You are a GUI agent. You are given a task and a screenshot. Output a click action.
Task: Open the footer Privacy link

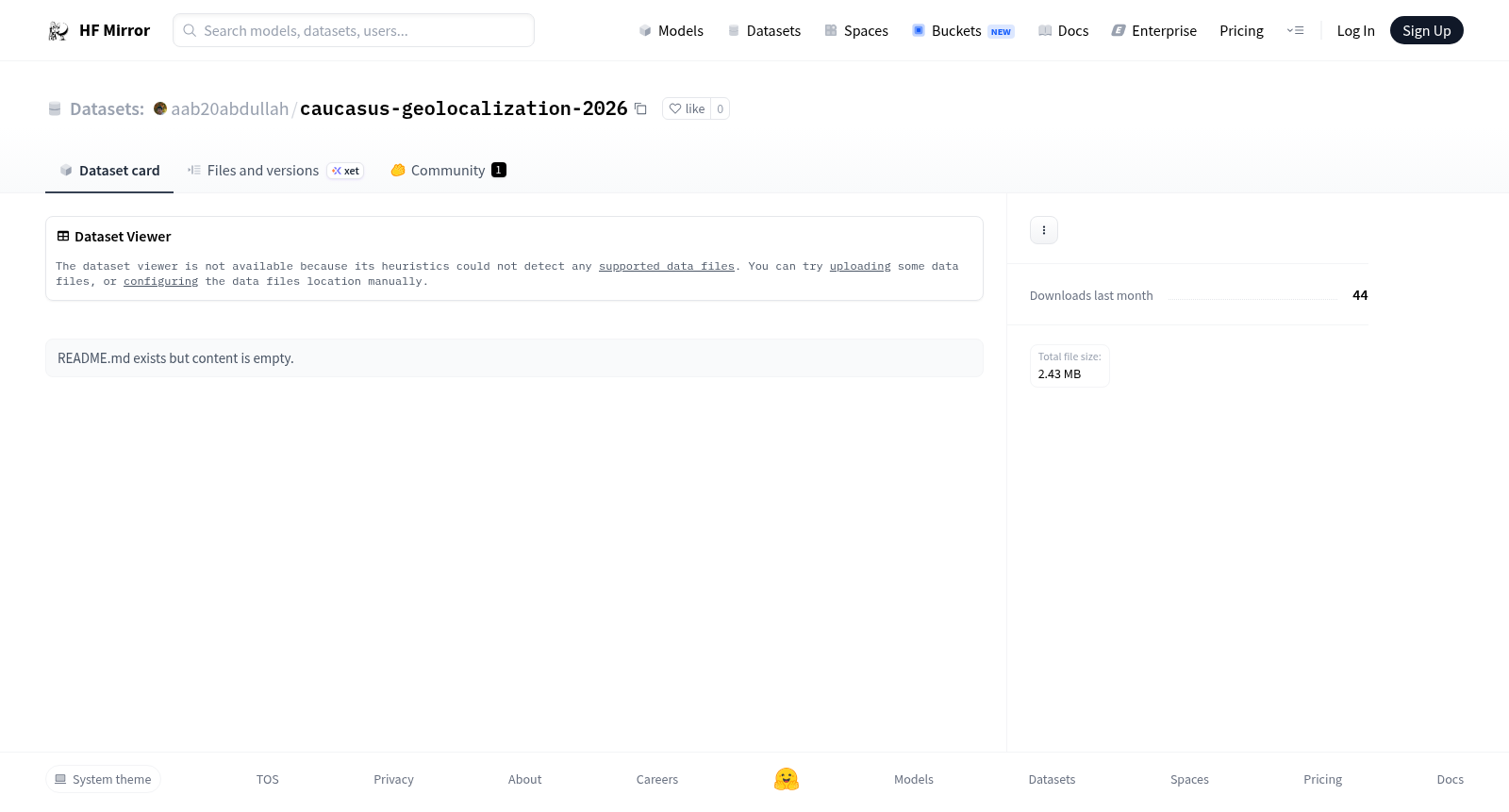click(x=393, y=779)
